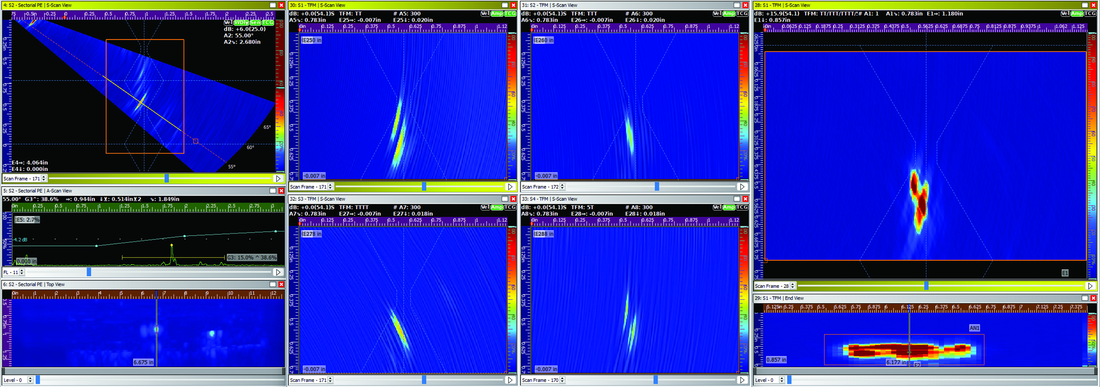Click the brown horizontal ruler in Top View
The height and width of the screenshot is (387, 1100).
pyautogui.click(x=149, y=293)
